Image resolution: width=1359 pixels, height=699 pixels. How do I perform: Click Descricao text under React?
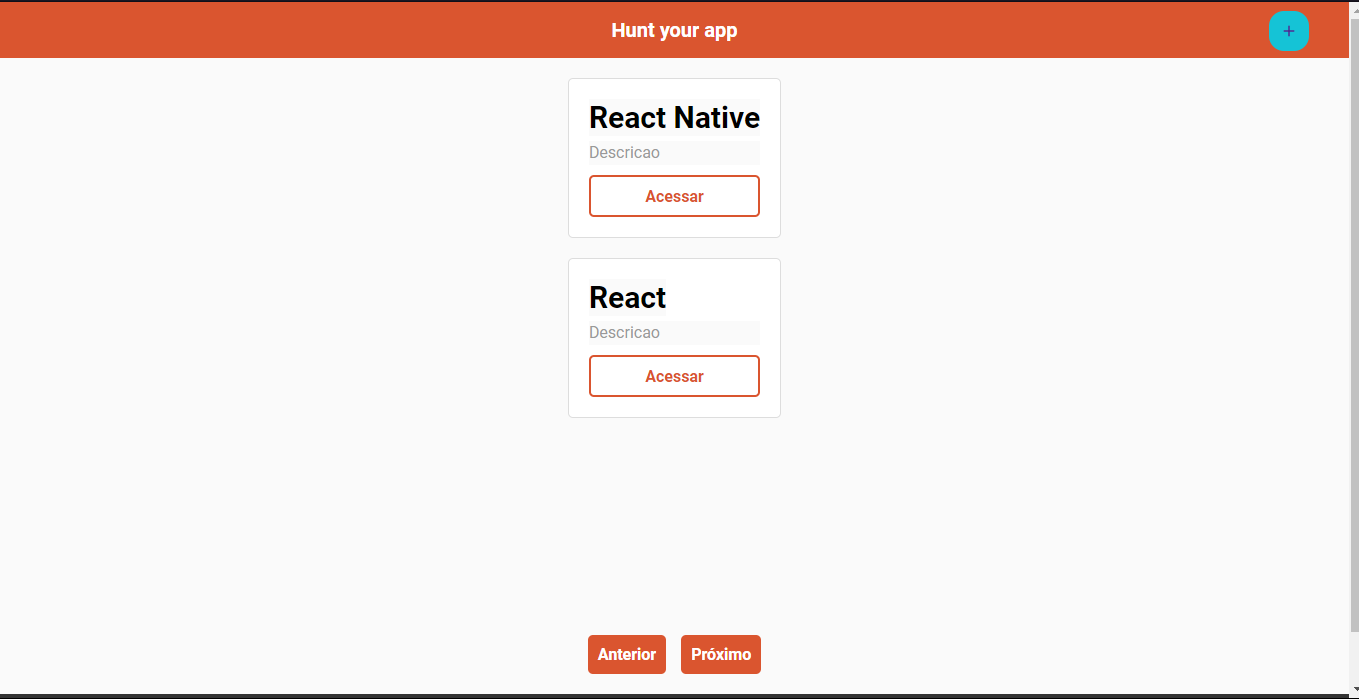point(624,333)
